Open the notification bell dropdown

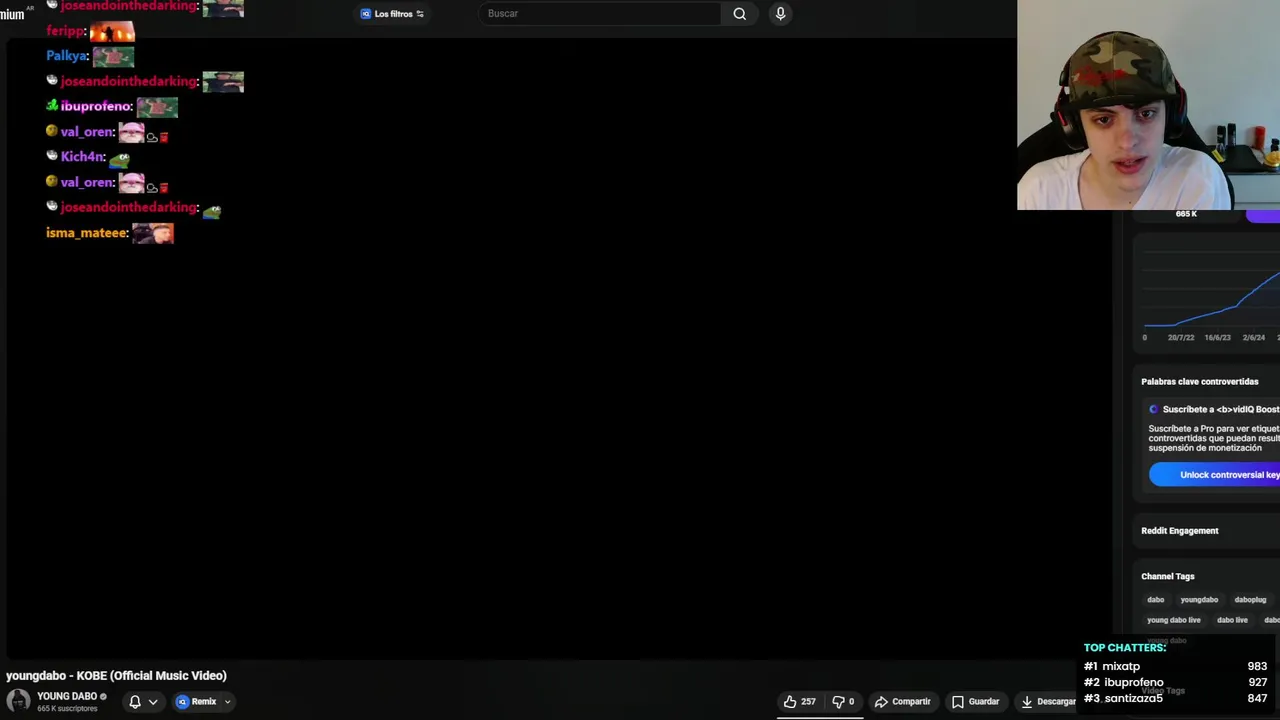[x=143, y=702]
